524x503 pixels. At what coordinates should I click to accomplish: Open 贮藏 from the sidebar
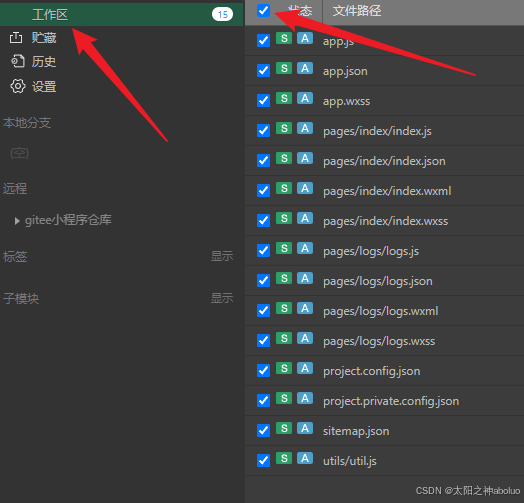44,37
